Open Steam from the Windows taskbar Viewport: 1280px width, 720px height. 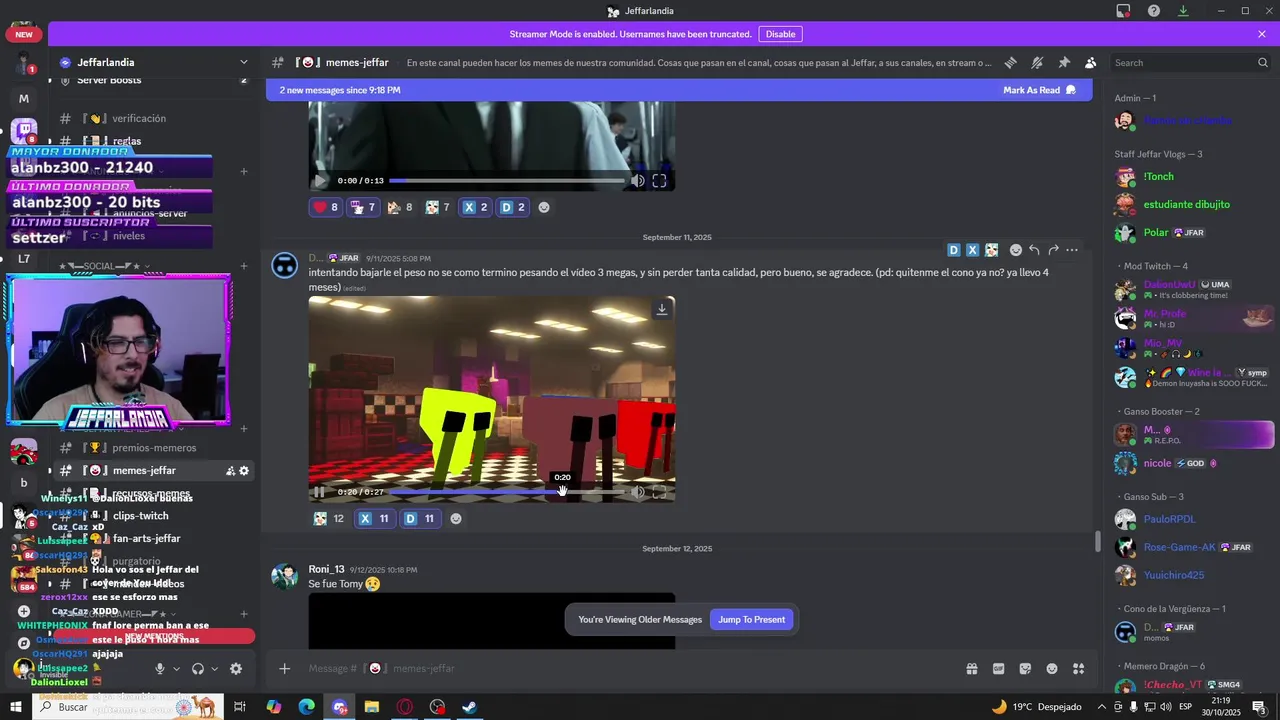coord(469,707)
